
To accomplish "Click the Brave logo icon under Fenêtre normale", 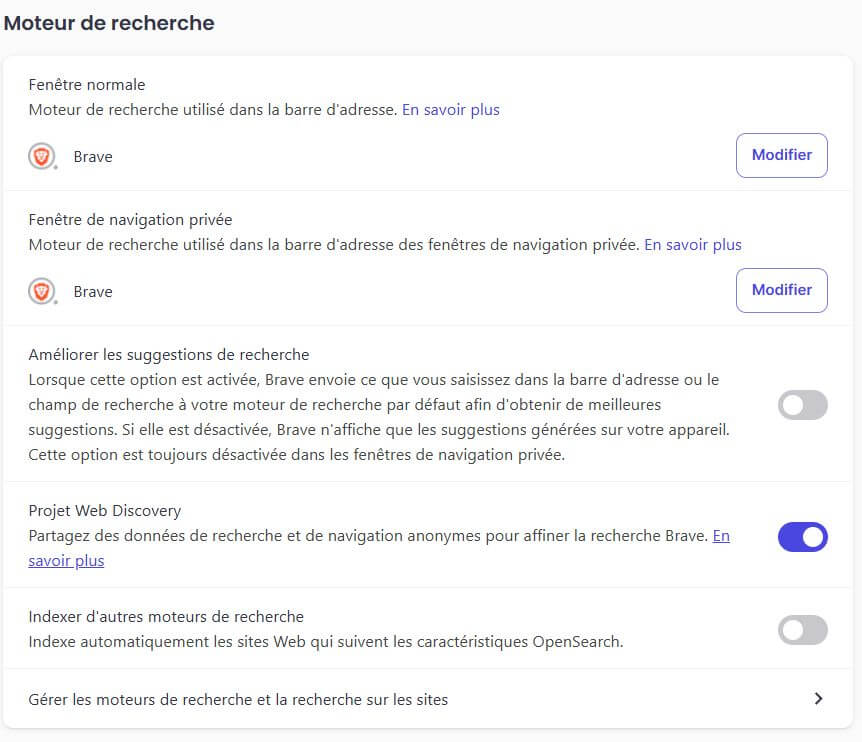I will pyautogui.click(x=42, y=157).
